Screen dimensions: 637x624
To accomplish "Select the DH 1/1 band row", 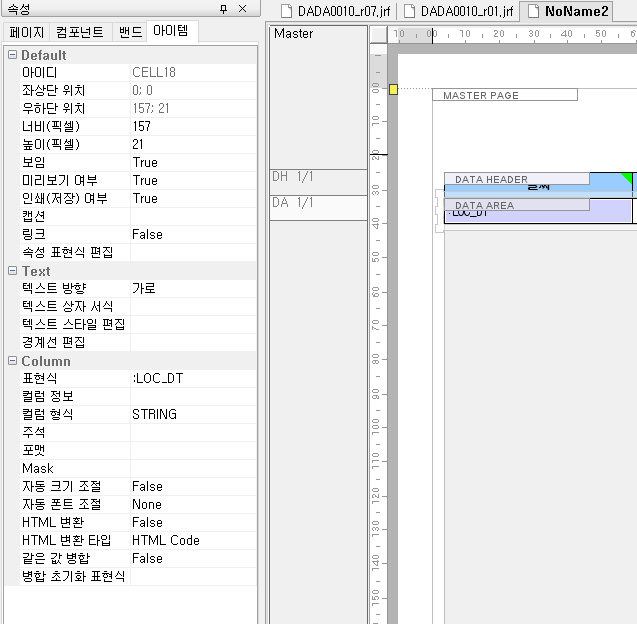I will pos(318,182).
